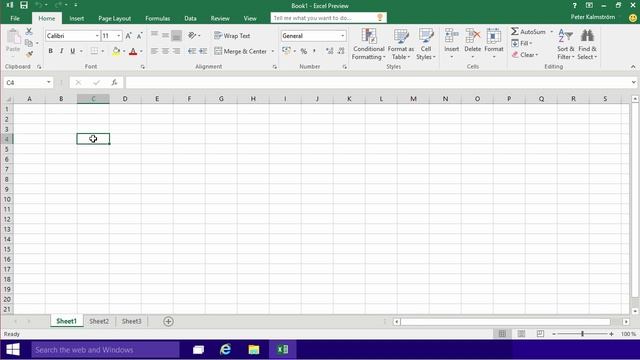
Task: Switch to the Insert ribbon tab
Action: pos(76,18)
